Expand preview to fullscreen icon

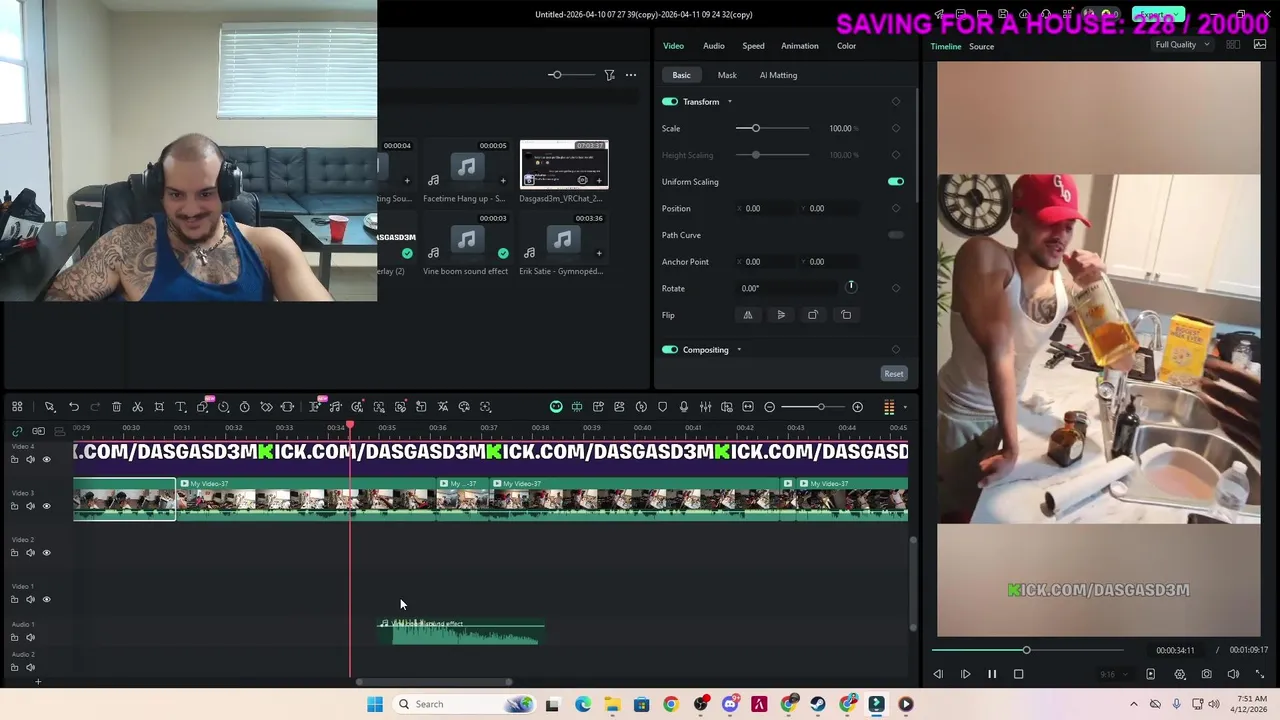click(x=1260, y=674)
